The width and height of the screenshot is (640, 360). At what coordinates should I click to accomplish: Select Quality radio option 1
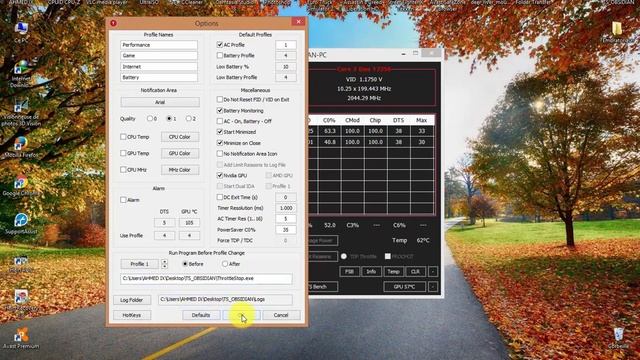(169, 118)
